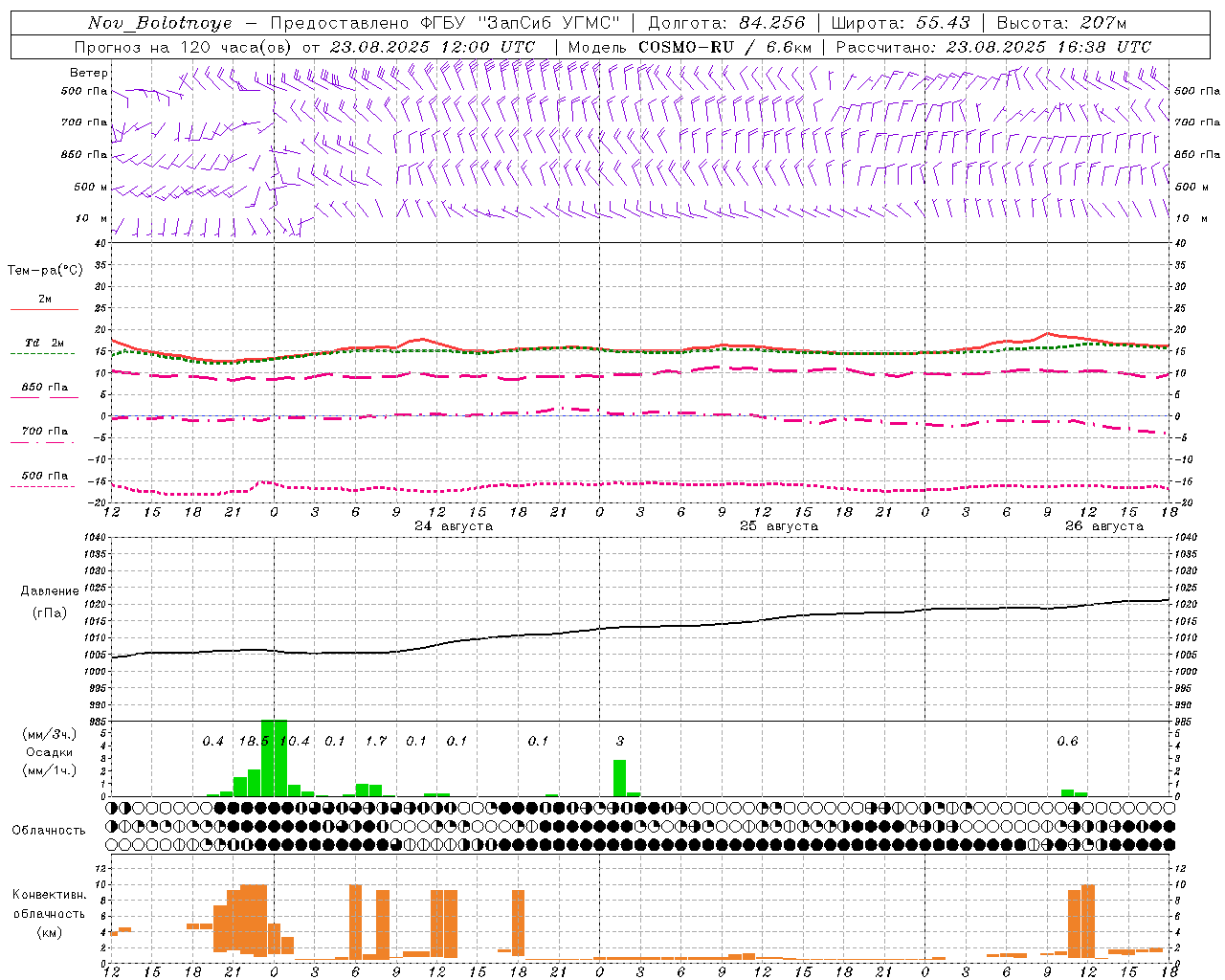Click the (км) convective height unit label
1225x980 pixels.
pyautogui.click(x=50, y=932)
